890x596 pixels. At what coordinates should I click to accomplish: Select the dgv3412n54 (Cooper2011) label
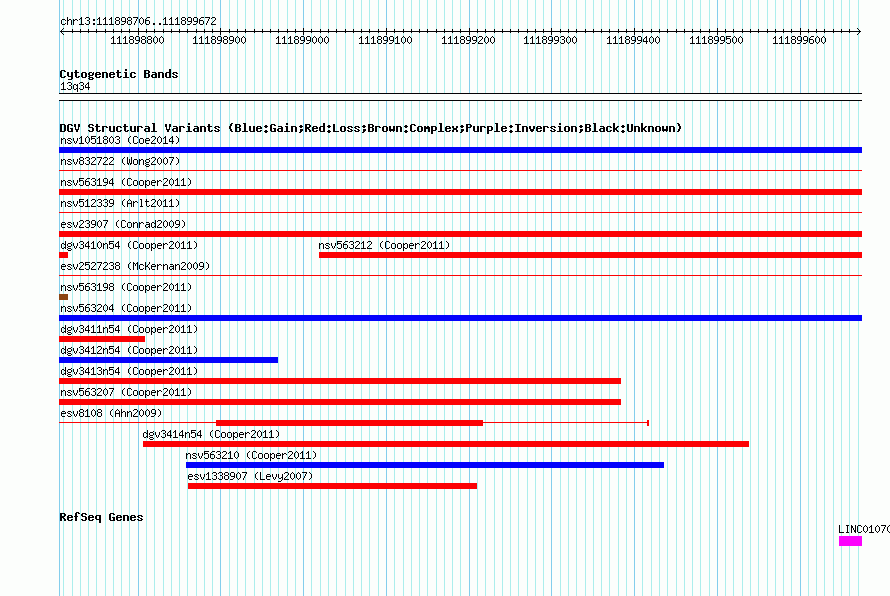click(x=129, y=350)
